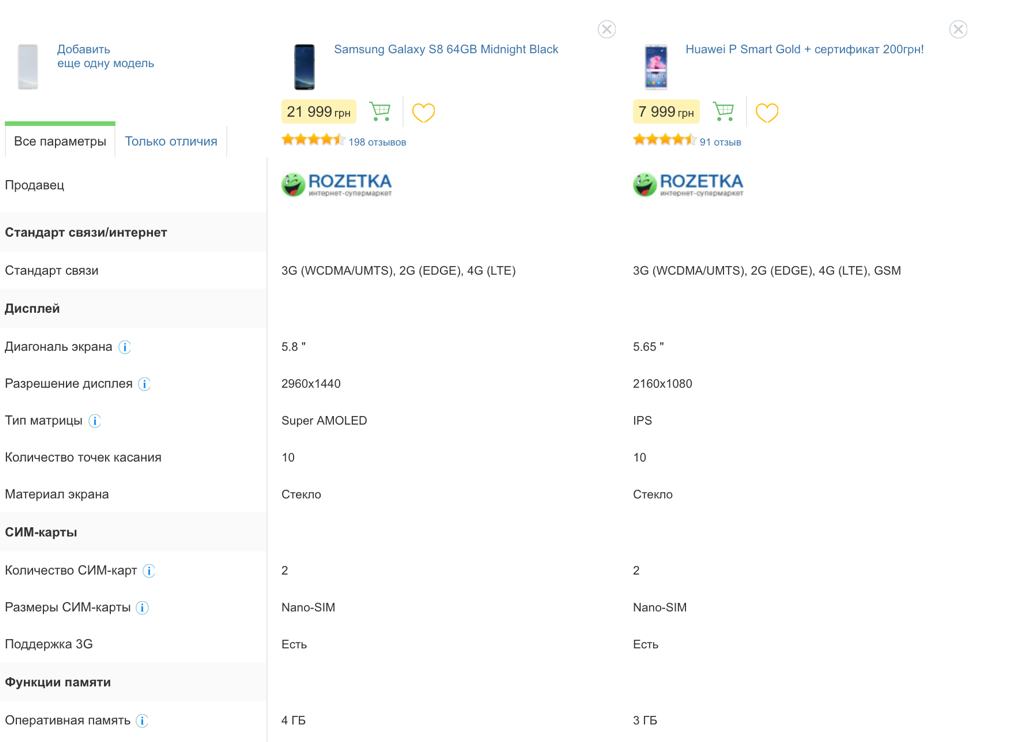Add Samsung Galaxy S8 to wishlist heart
This screenshot has width=1009, height=742.
click(423, 113)
